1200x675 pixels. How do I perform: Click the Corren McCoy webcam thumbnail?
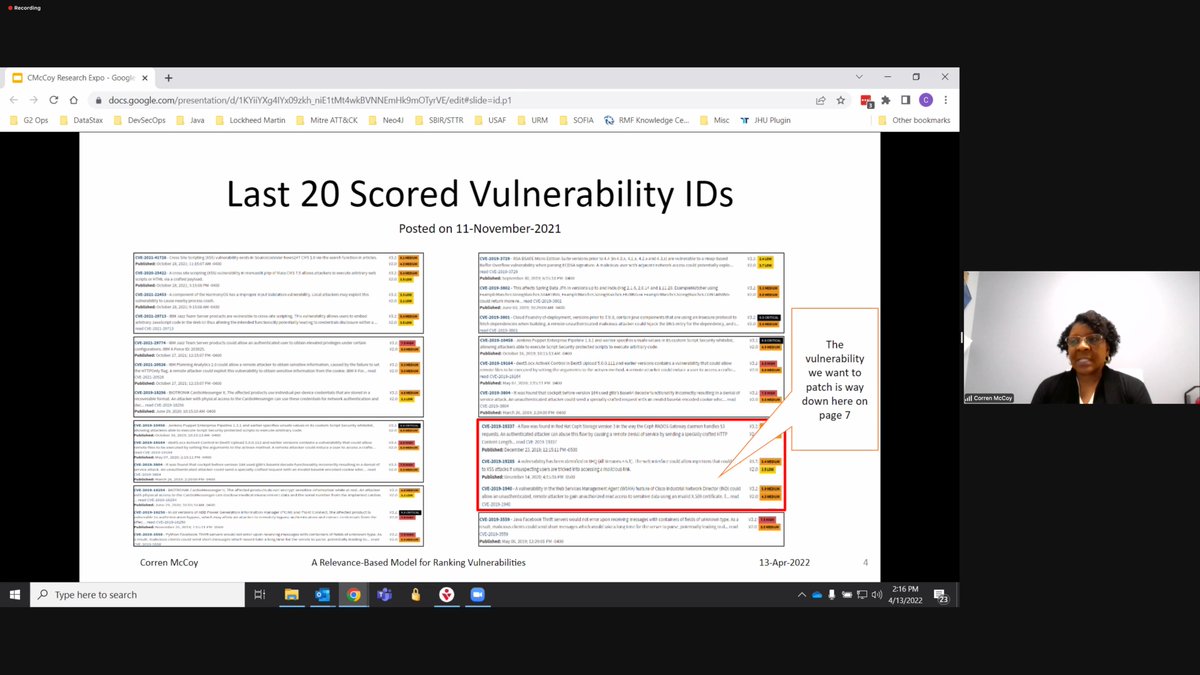(1081, 337)
